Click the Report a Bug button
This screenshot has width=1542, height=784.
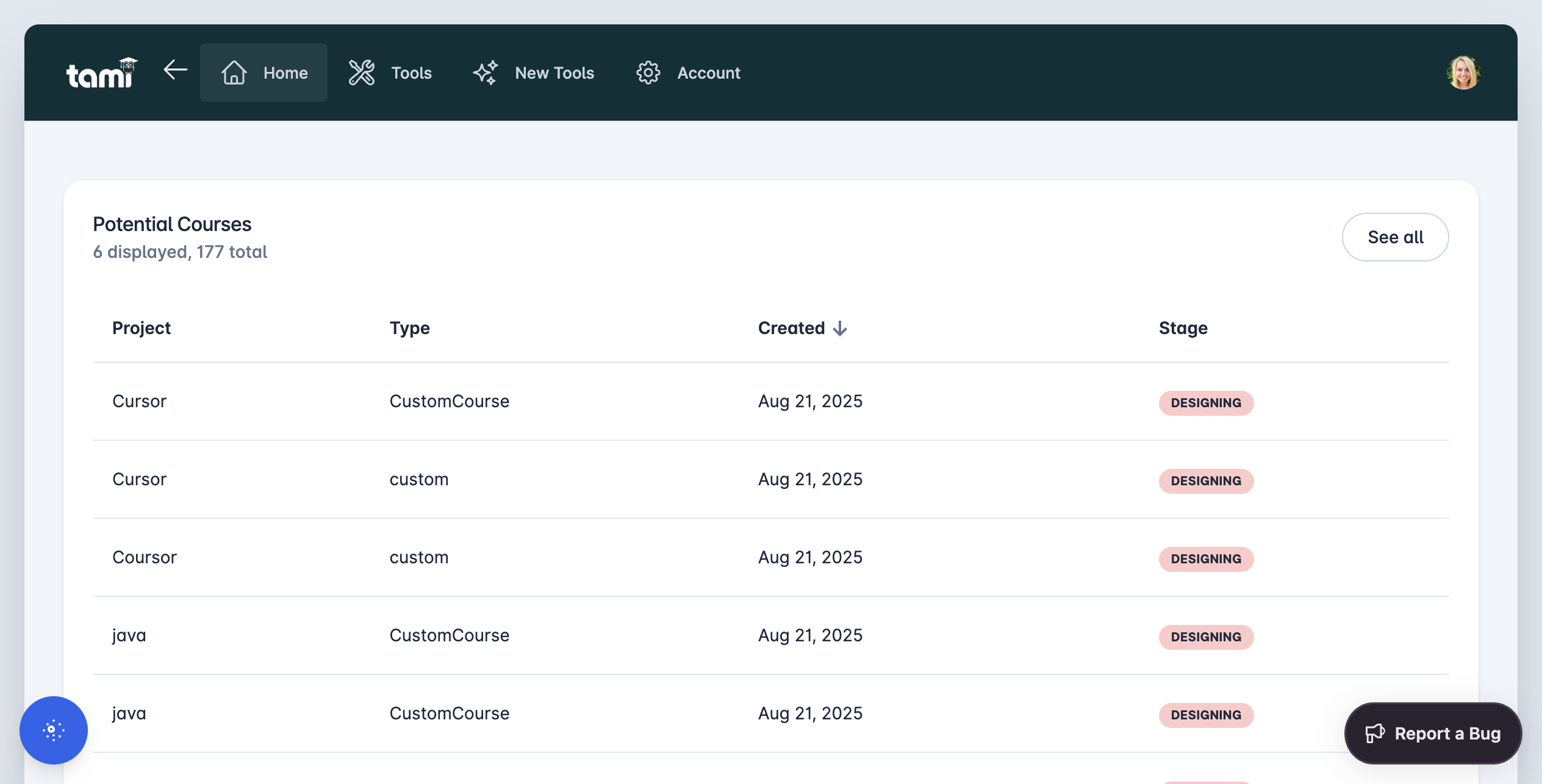click(x=1433, y=733)
